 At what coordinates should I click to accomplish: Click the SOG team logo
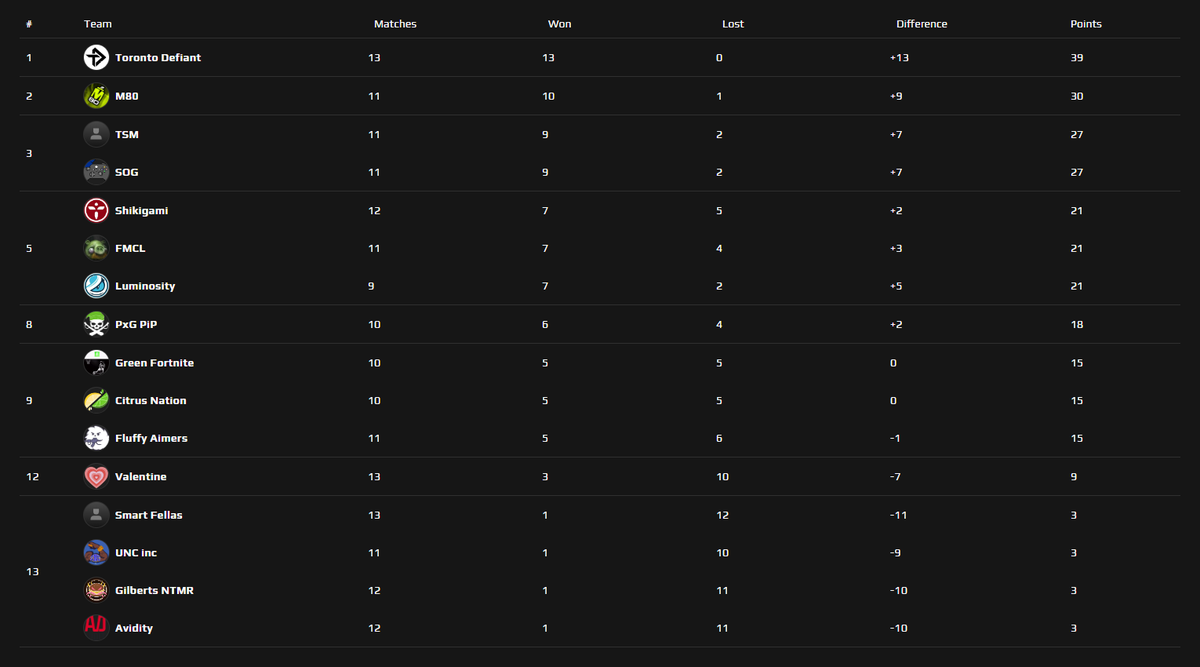coord(96,172)
